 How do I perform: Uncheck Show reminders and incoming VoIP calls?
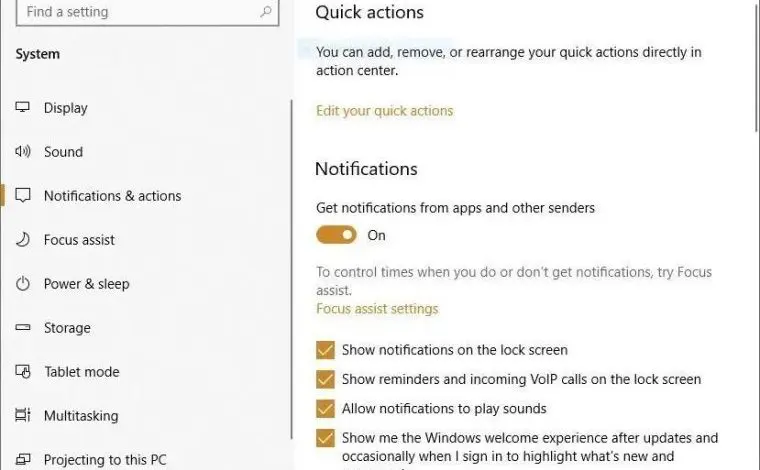(325, 379)
